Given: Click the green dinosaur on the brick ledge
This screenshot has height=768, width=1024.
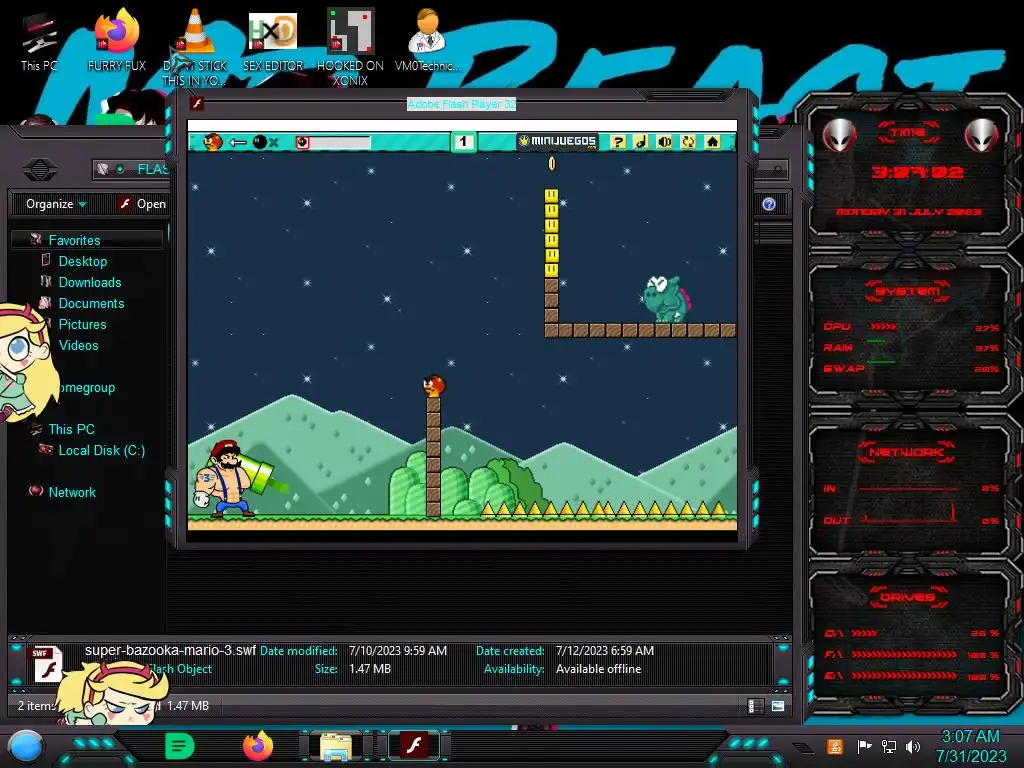Looking at the screenshot, I should 665,298.
